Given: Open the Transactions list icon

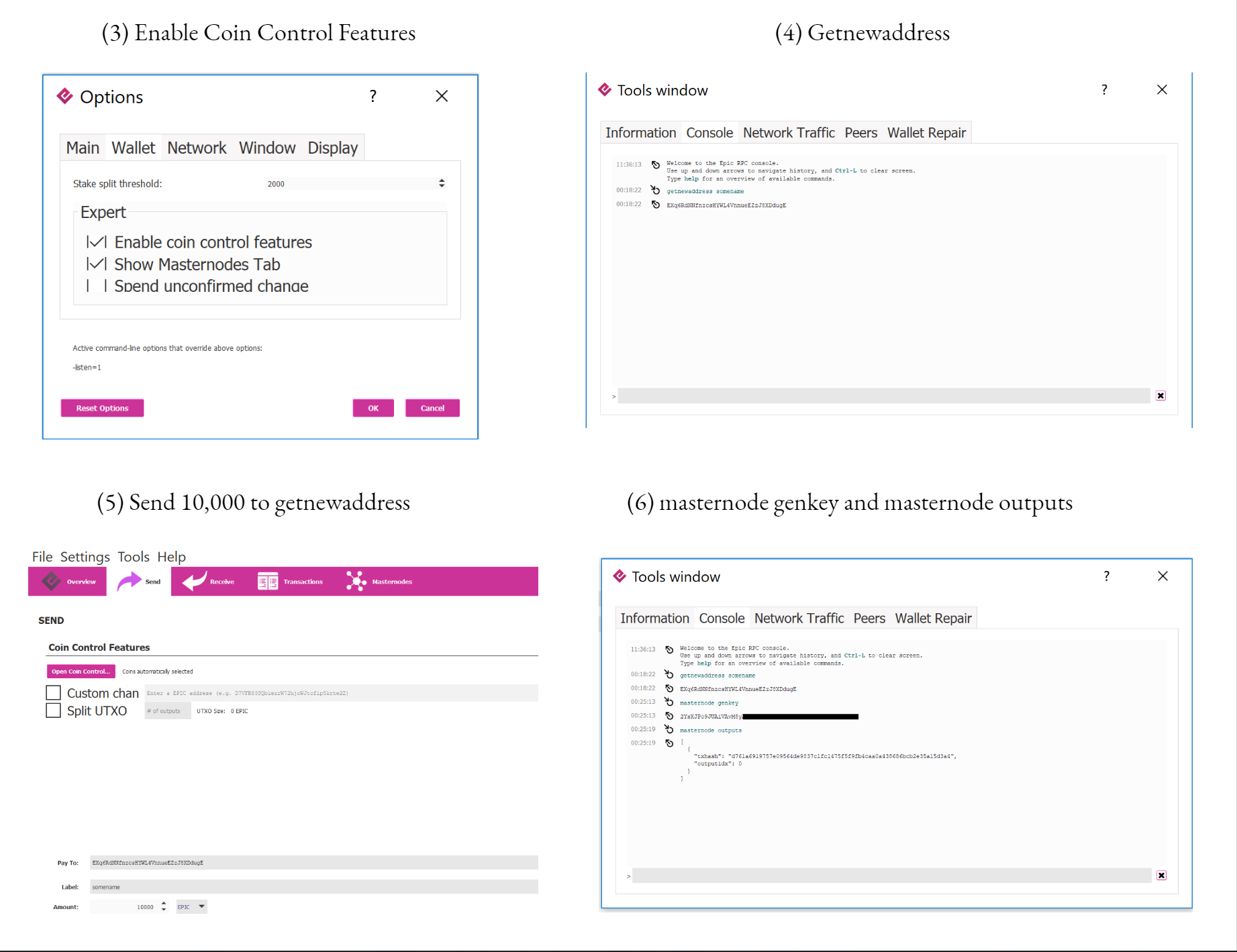Looking at the screenshot, I should (268, 581).
